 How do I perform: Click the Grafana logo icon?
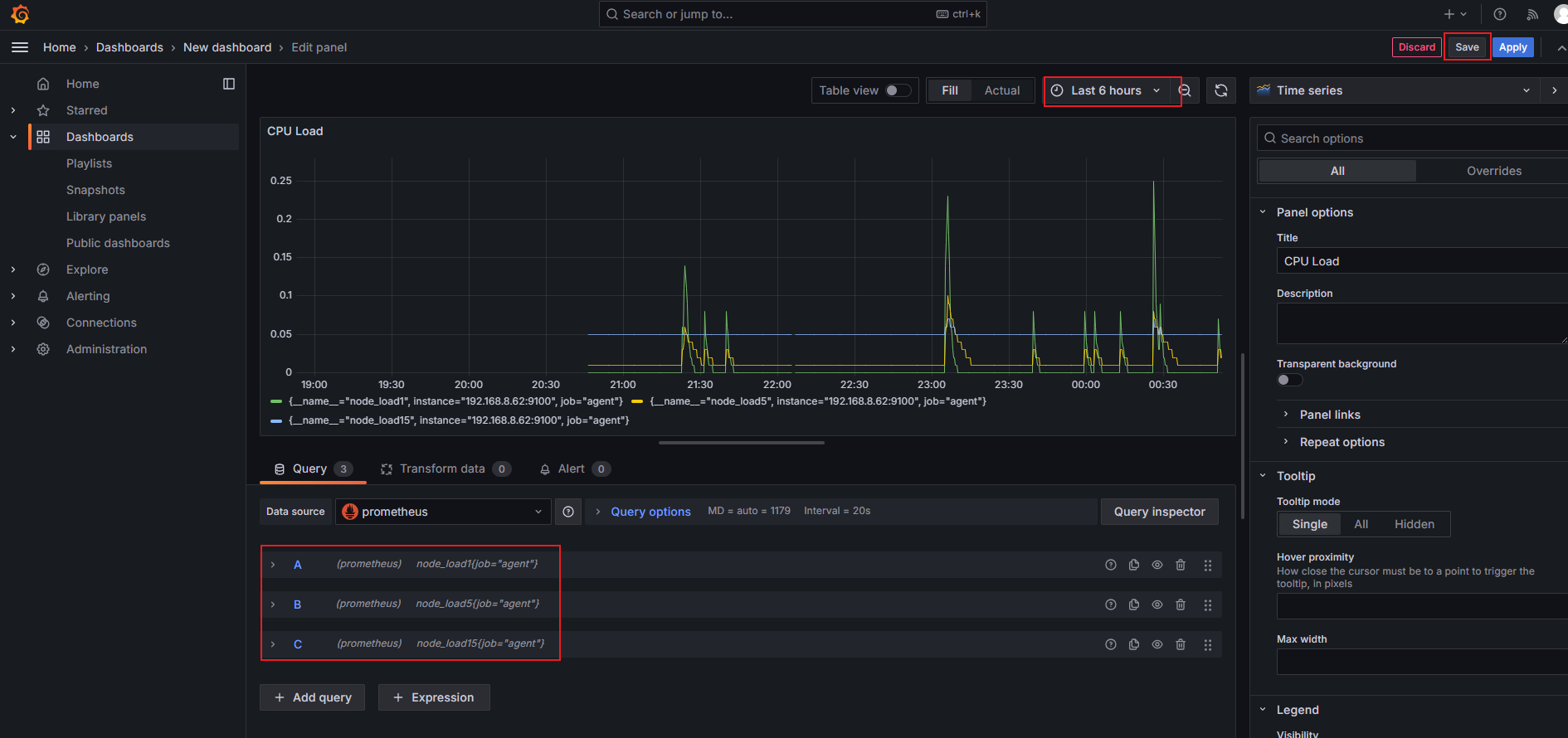point(20,14)
